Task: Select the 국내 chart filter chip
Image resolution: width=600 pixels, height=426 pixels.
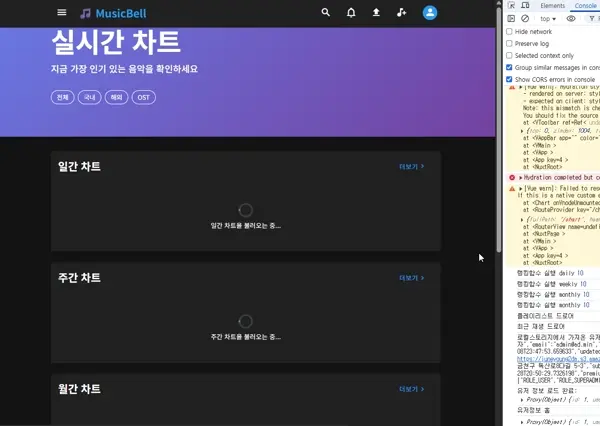Action: (90, 97)
